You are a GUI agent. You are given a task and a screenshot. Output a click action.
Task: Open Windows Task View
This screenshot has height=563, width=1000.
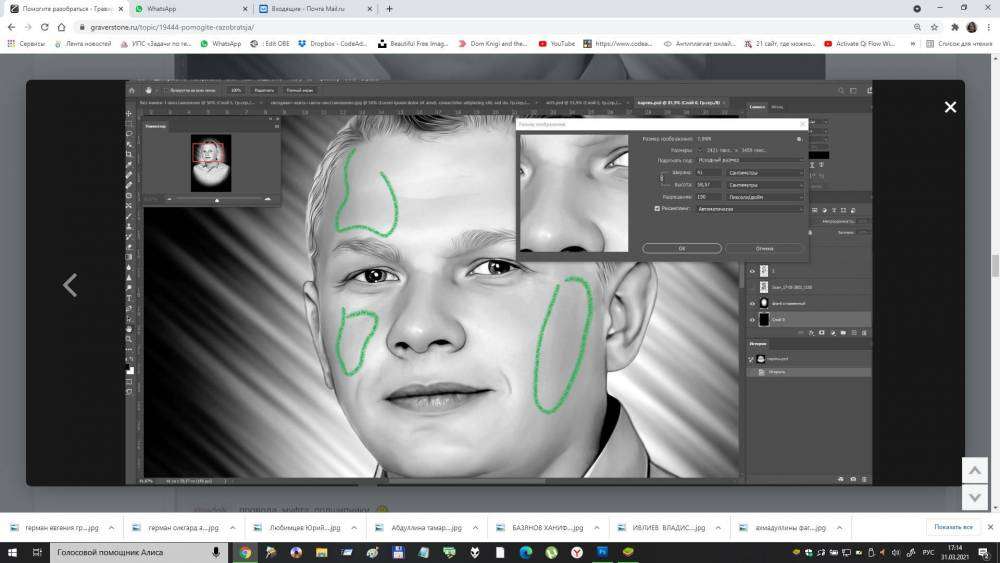tap(37, 552)
